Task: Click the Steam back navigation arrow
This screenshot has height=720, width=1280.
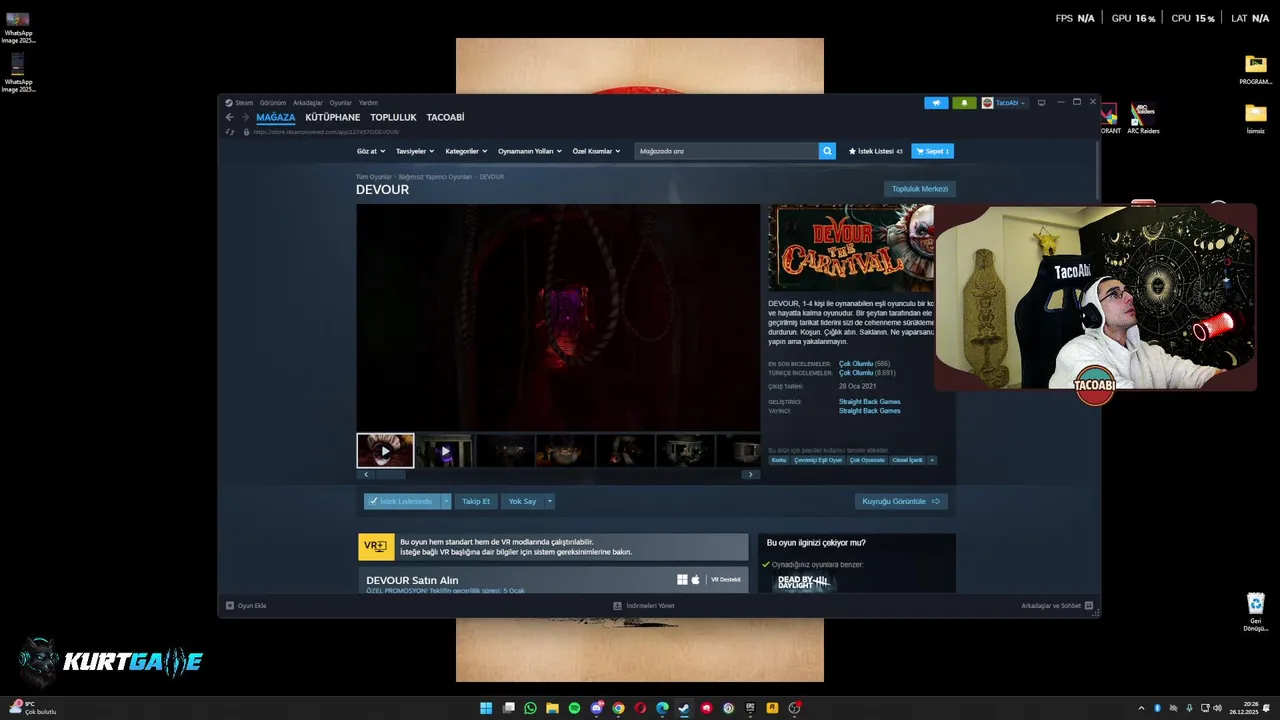Action: (x=229, y=117)
